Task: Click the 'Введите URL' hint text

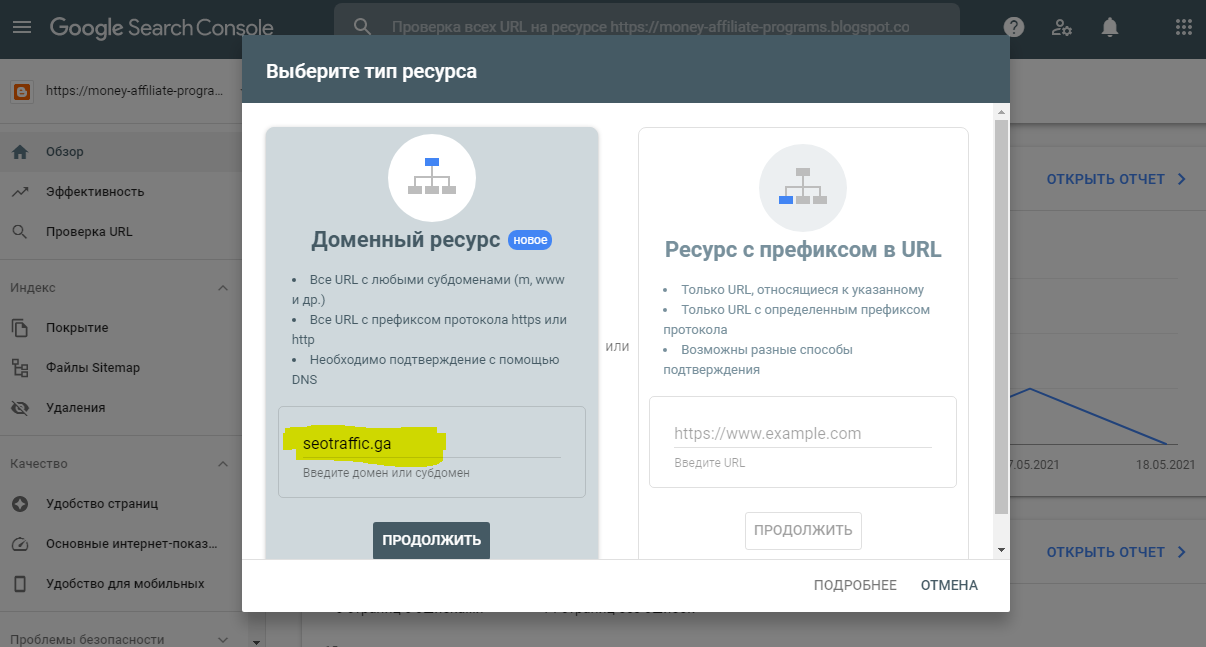Action: 709,463
